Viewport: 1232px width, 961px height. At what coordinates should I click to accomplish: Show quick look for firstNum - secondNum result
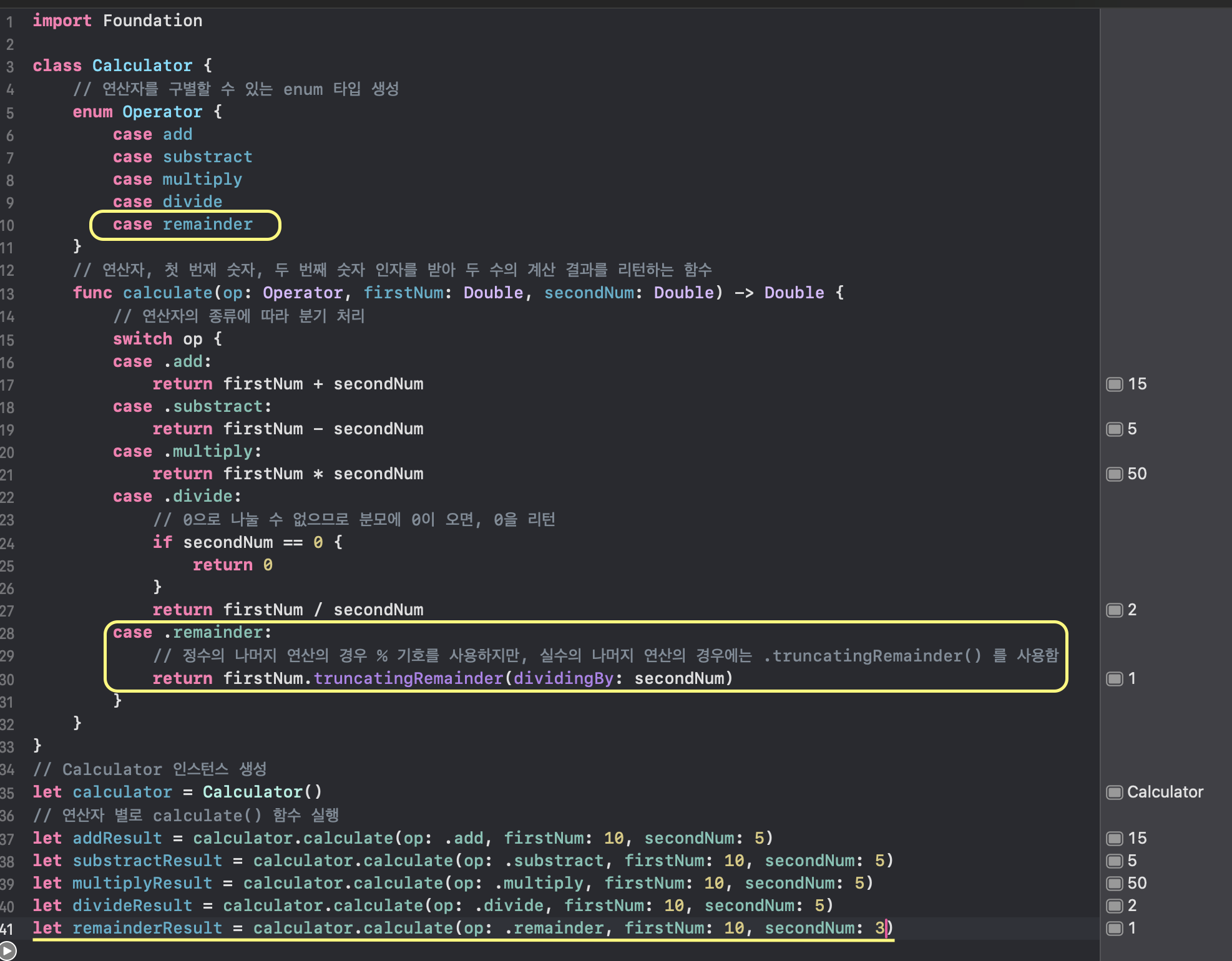[1114, 429]
